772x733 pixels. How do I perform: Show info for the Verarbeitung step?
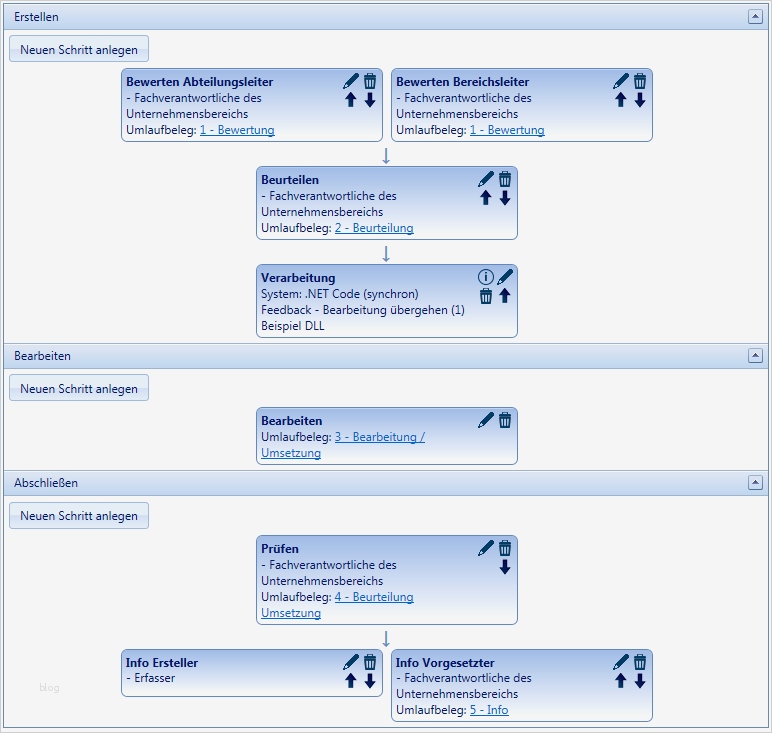[x=485, y=277]
